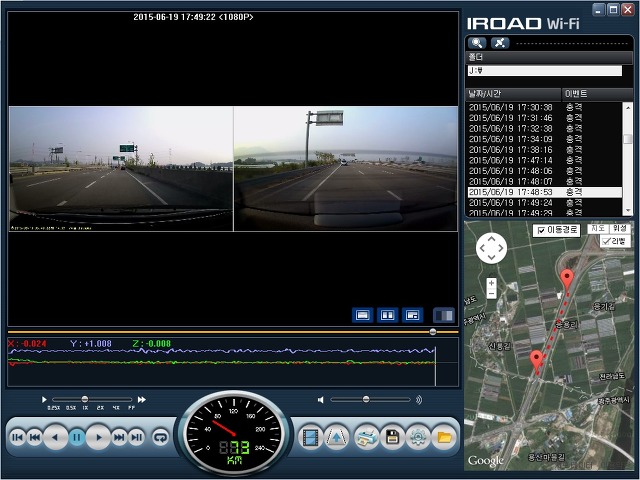
Task: Switch map to 지도 view
Action: pos(598,229)
